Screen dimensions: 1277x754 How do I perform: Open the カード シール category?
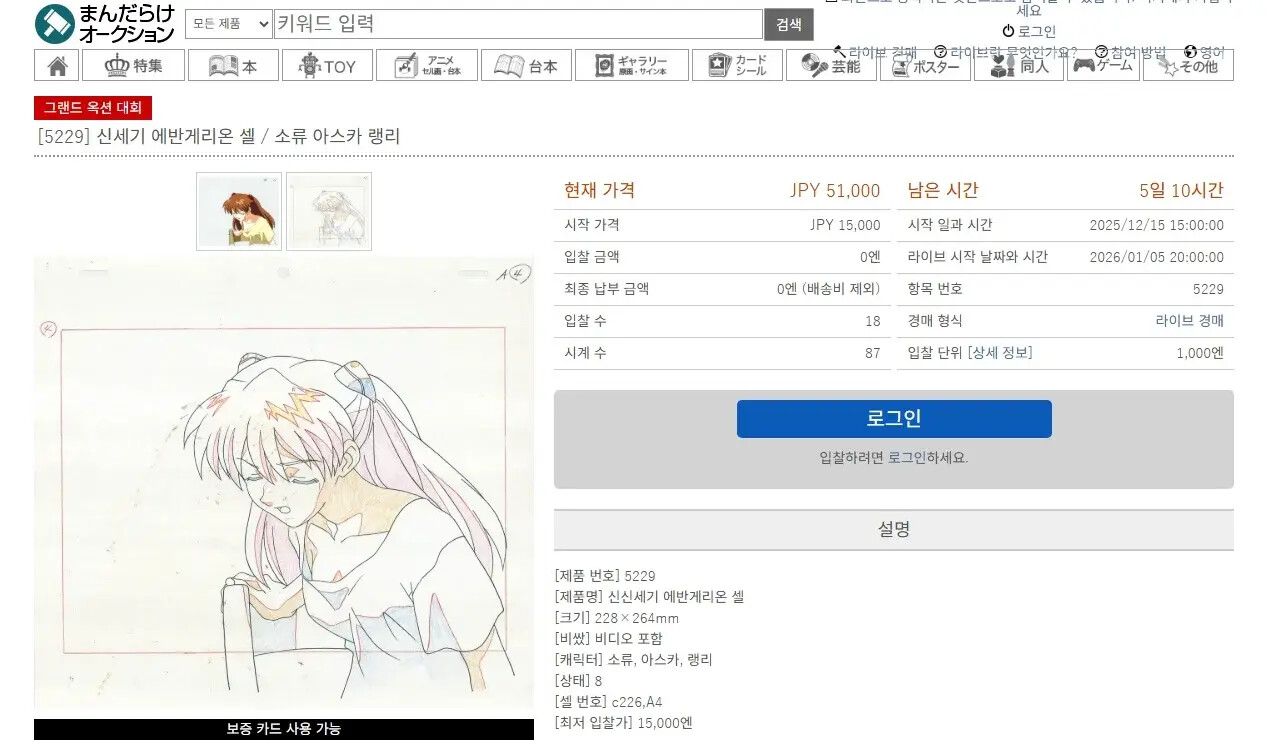[737, 65]
